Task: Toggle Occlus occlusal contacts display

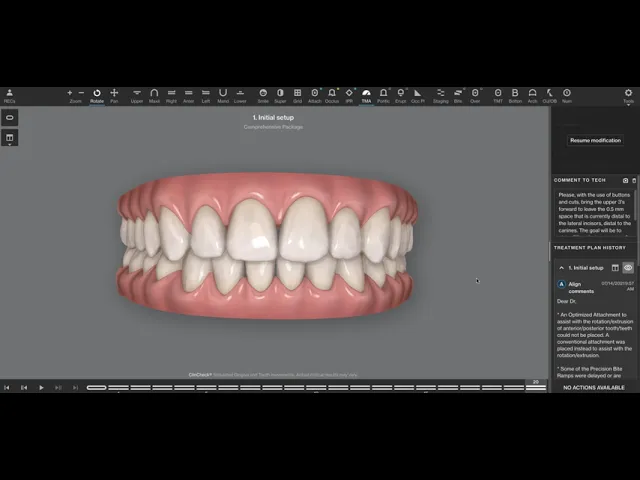Action: tap(332, 96)
